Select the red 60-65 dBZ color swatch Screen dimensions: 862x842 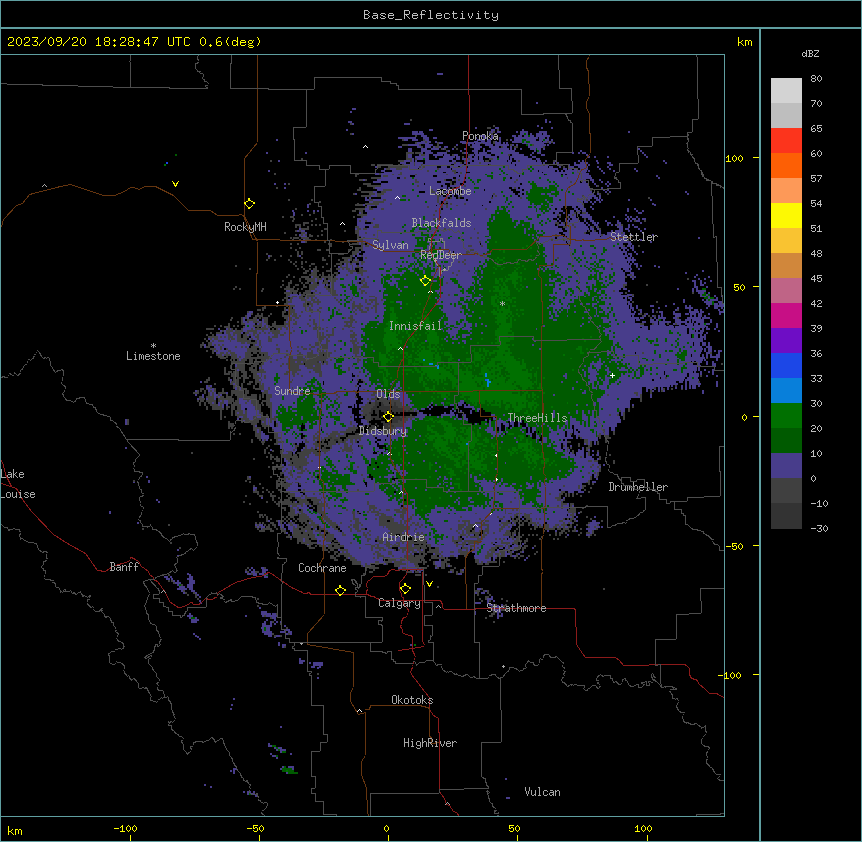[x=786, y=141]
